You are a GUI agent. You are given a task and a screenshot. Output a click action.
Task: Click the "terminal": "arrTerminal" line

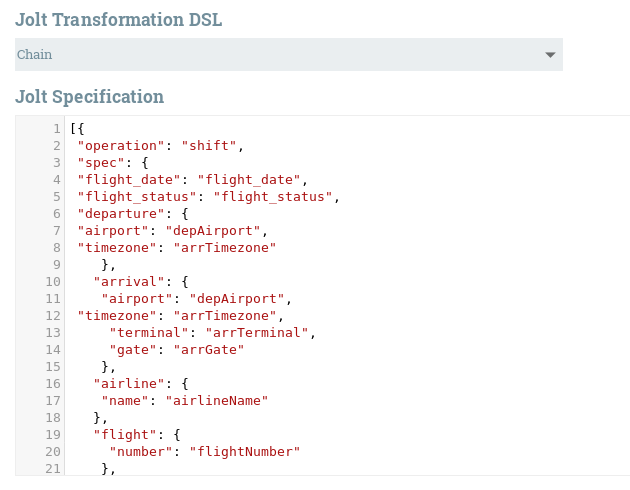click(213, 333)
